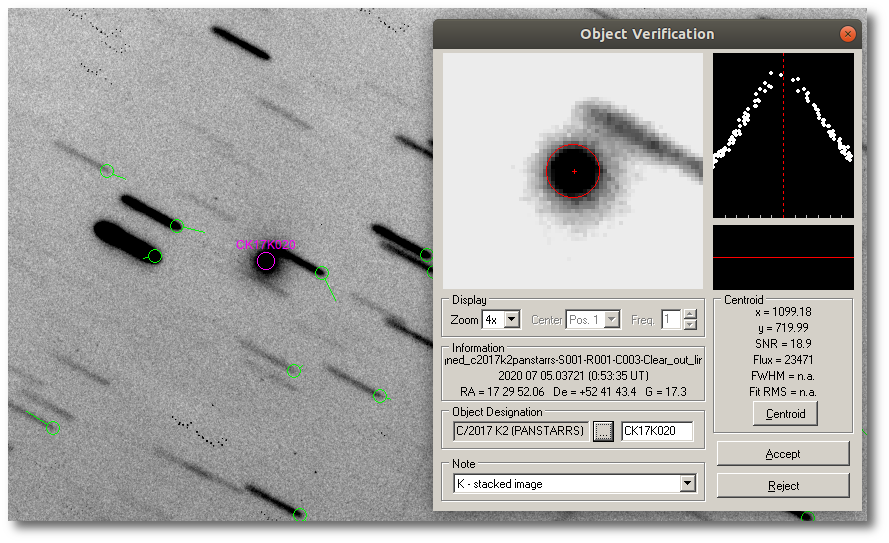Click the lower residual plot panel
Image resolution: width=889 pixels, height=543 pixels.
[782, 257]
